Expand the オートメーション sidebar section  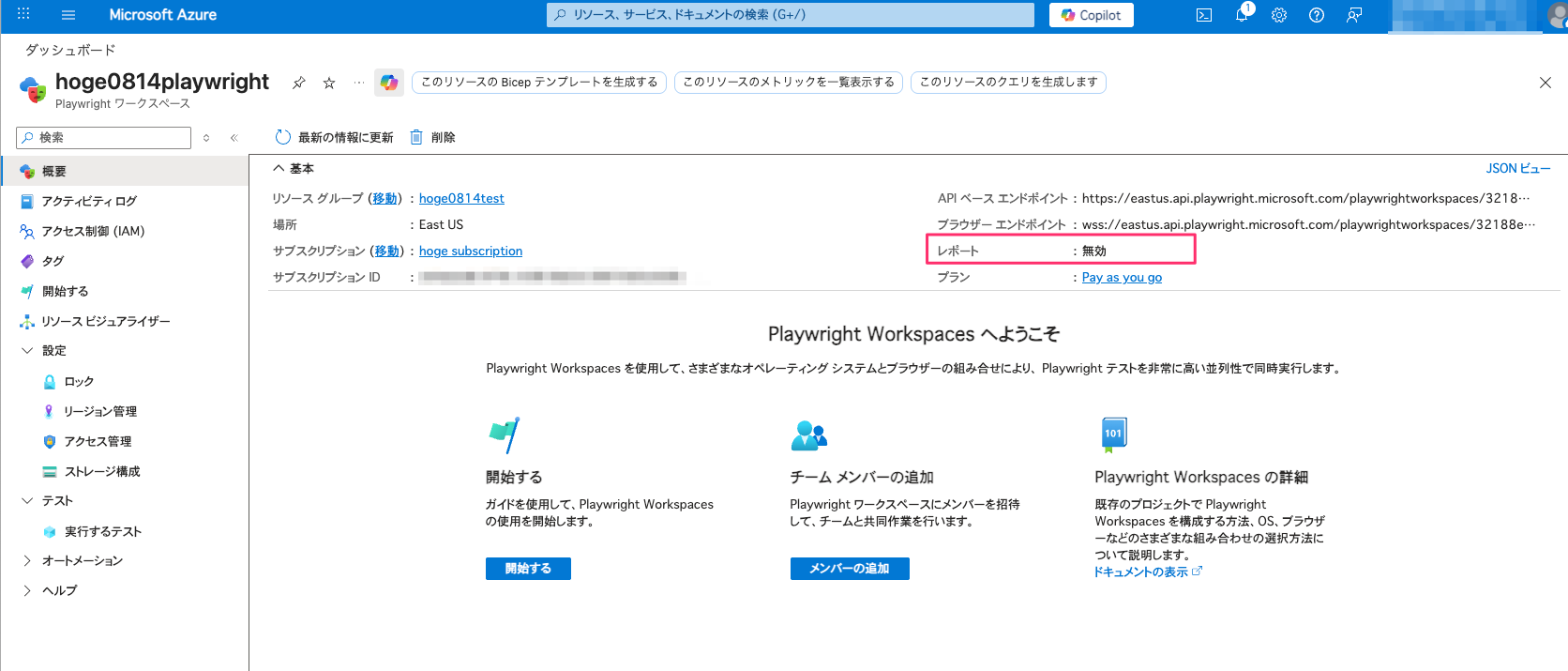click(x=27, y=560)
